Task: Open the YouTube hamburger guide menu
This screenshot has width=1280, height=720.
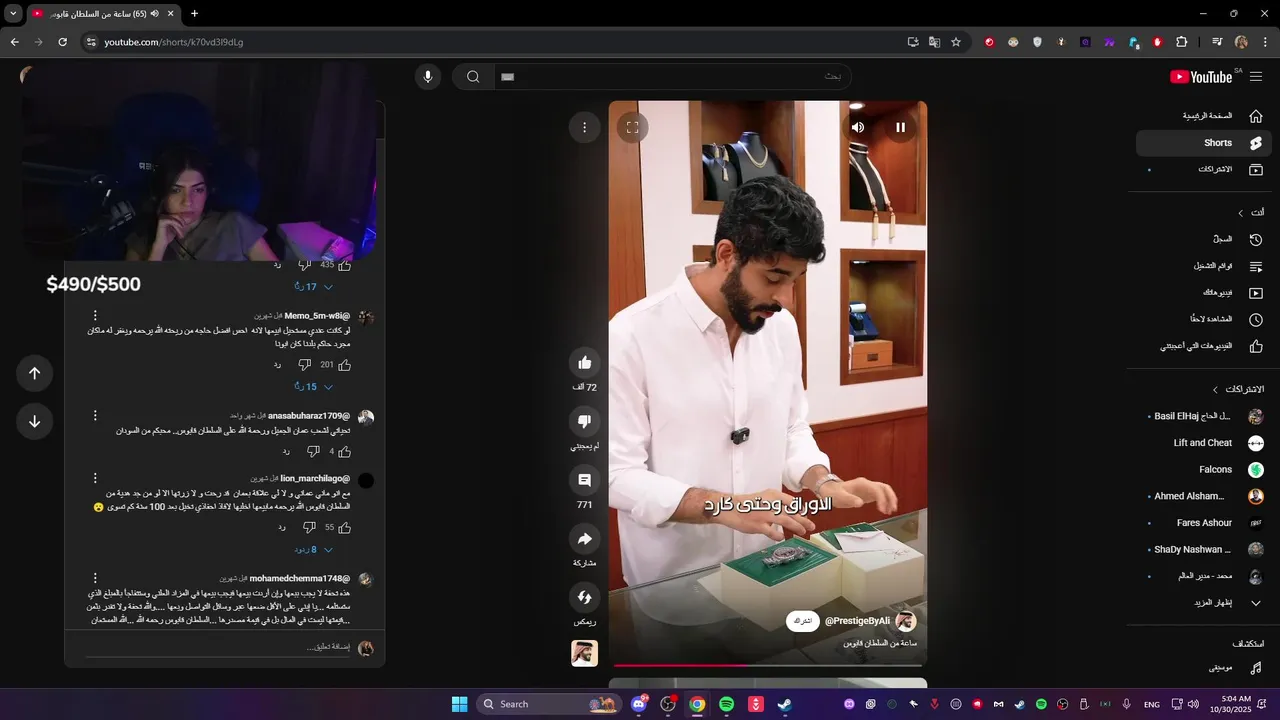Action: 1256,77
